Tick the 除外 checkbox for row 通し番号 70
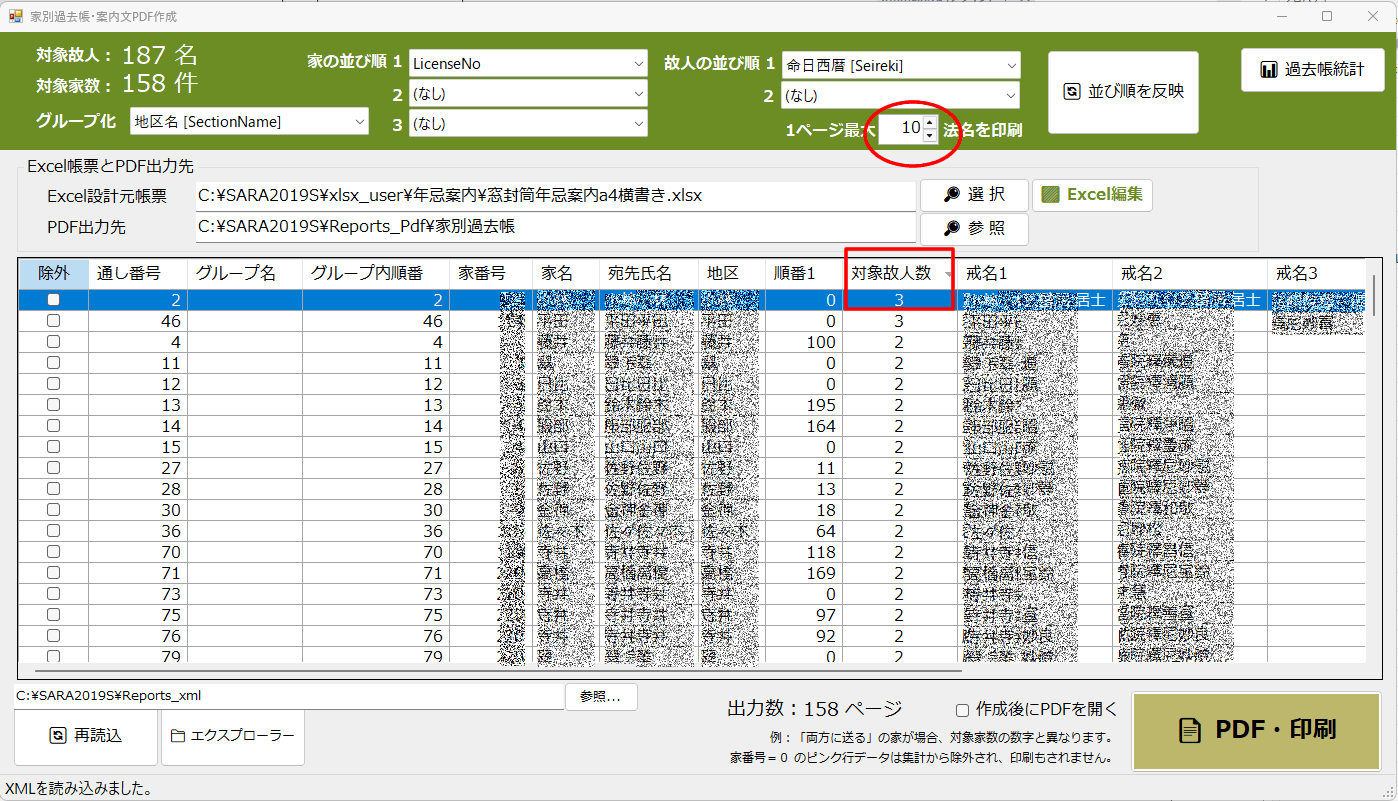Viewport: 1398px width, 801px height. coord(53,552)
